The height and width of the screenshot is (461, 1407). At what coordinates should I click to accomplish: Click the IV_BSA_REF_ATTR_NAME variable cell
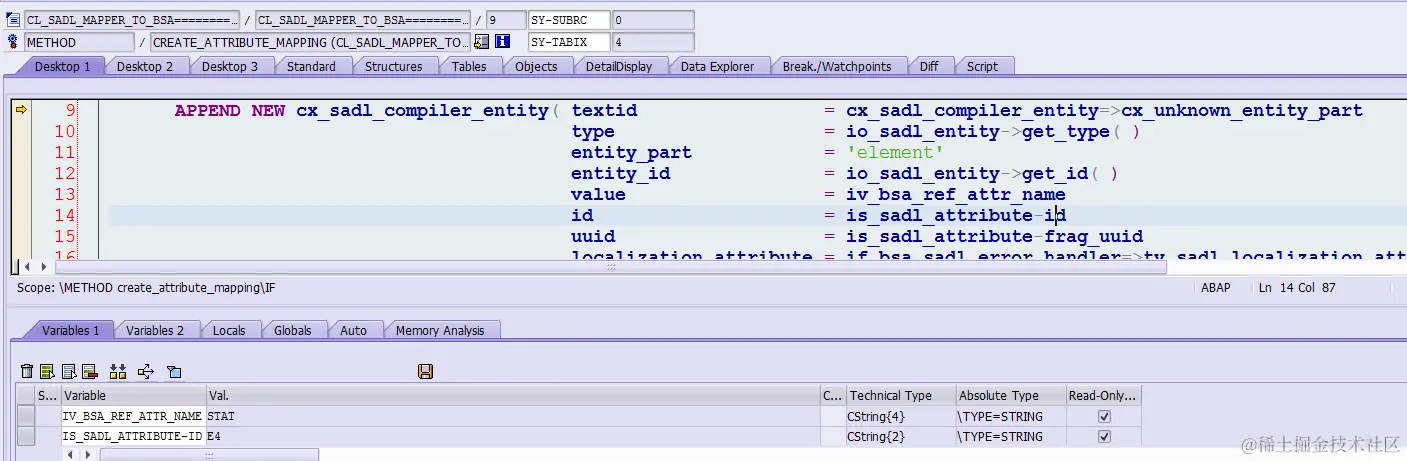pos(134,416)
